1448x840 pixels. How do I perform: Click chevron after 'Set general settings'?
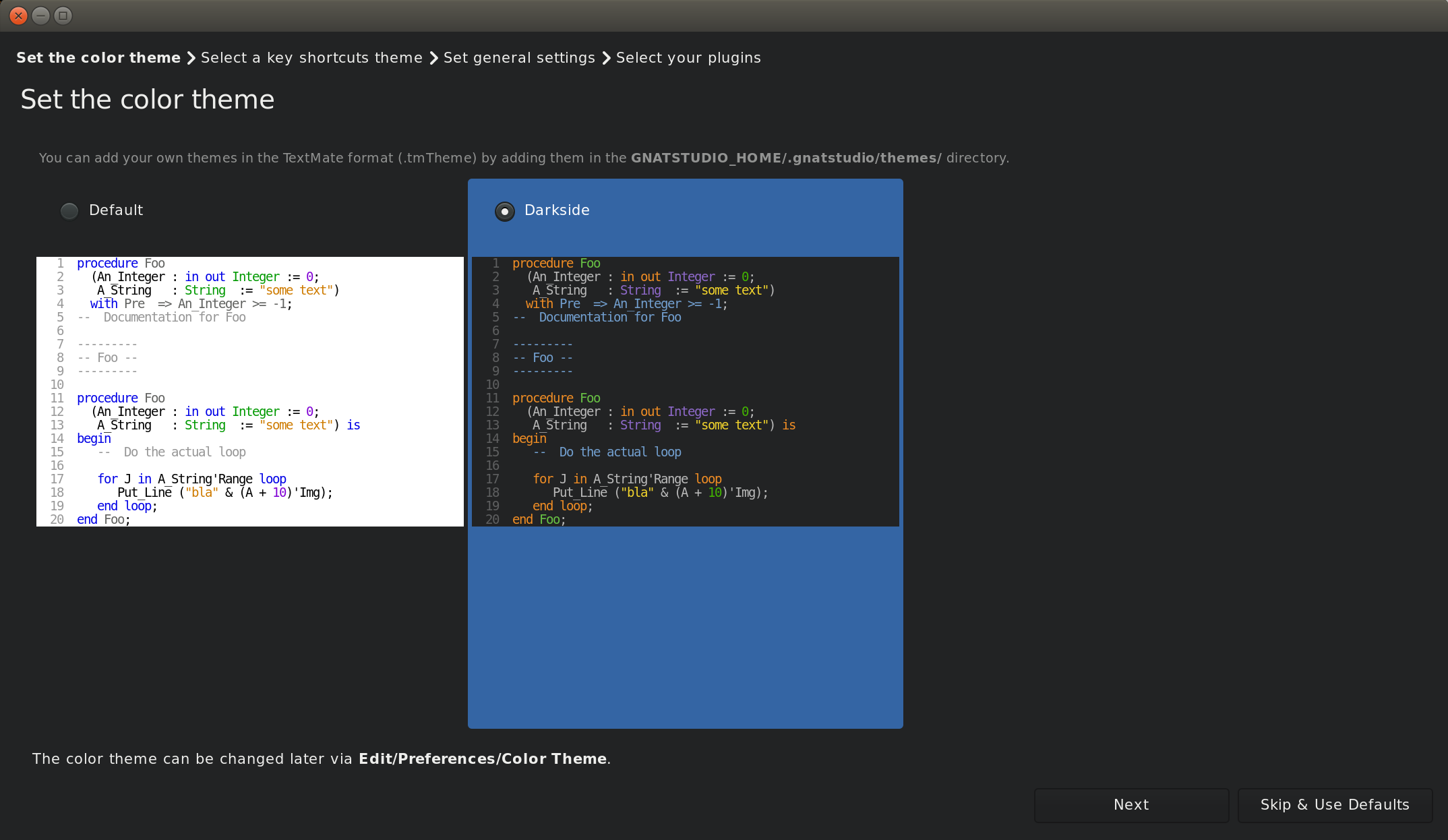coord(606,58)
